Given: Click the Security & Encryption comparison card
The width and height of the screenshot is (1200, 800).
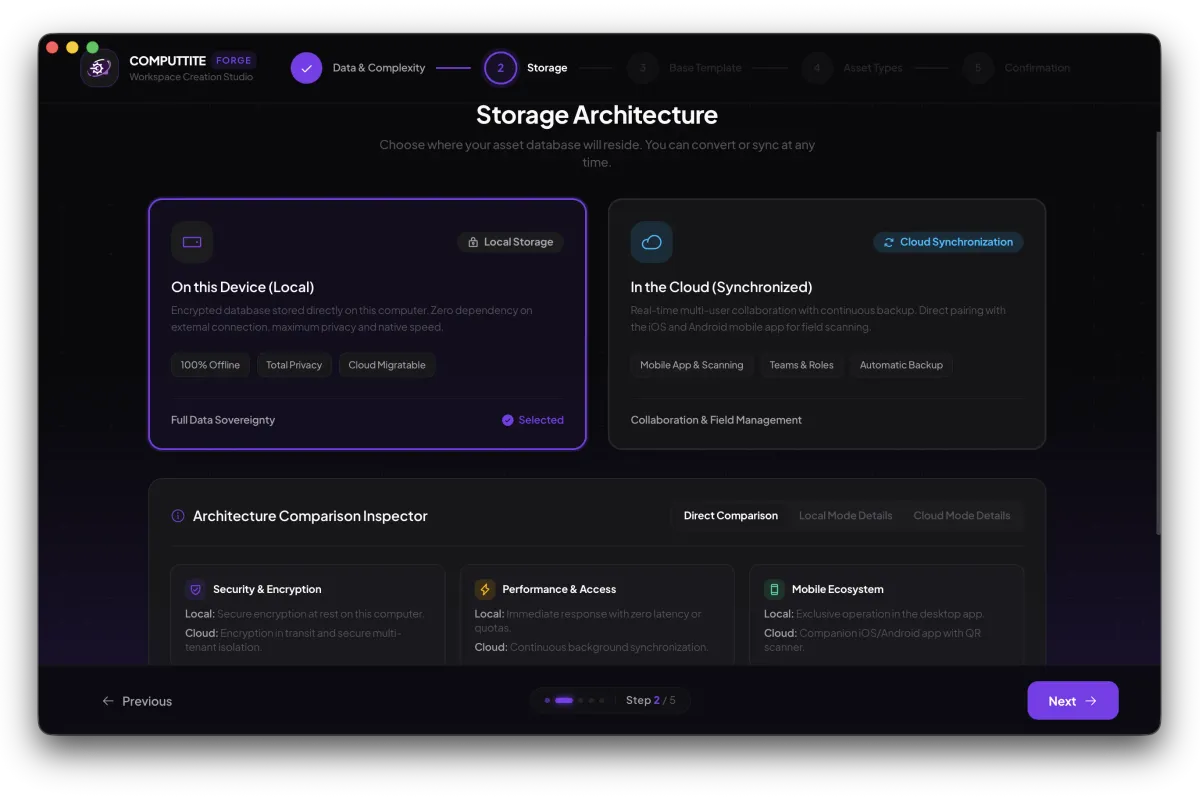Looking at the screenshot, I should pos(308,615).
